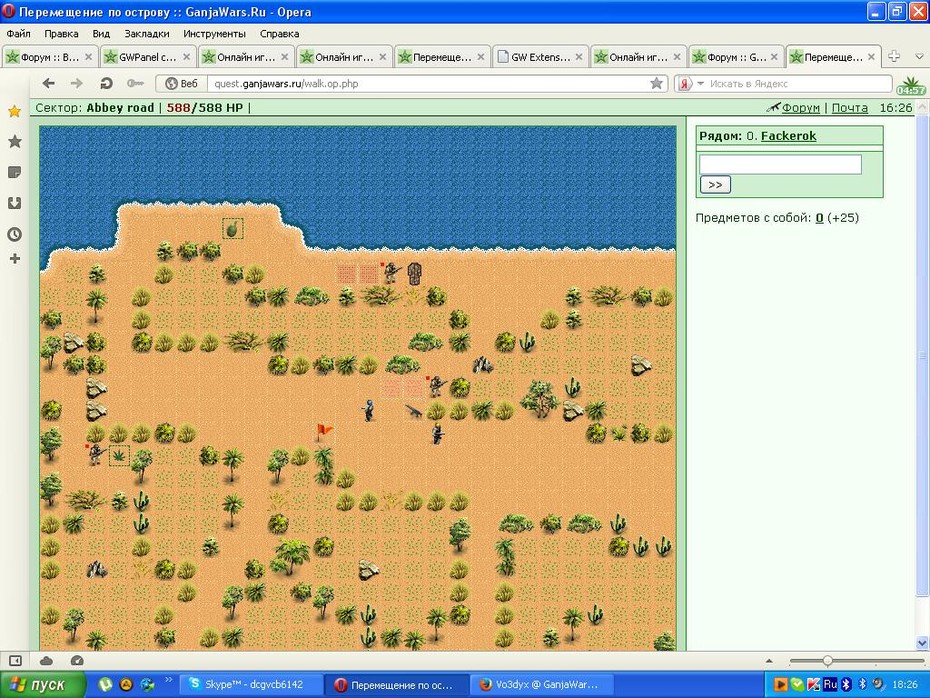Click the orange flag on the map

coord(323,432)
